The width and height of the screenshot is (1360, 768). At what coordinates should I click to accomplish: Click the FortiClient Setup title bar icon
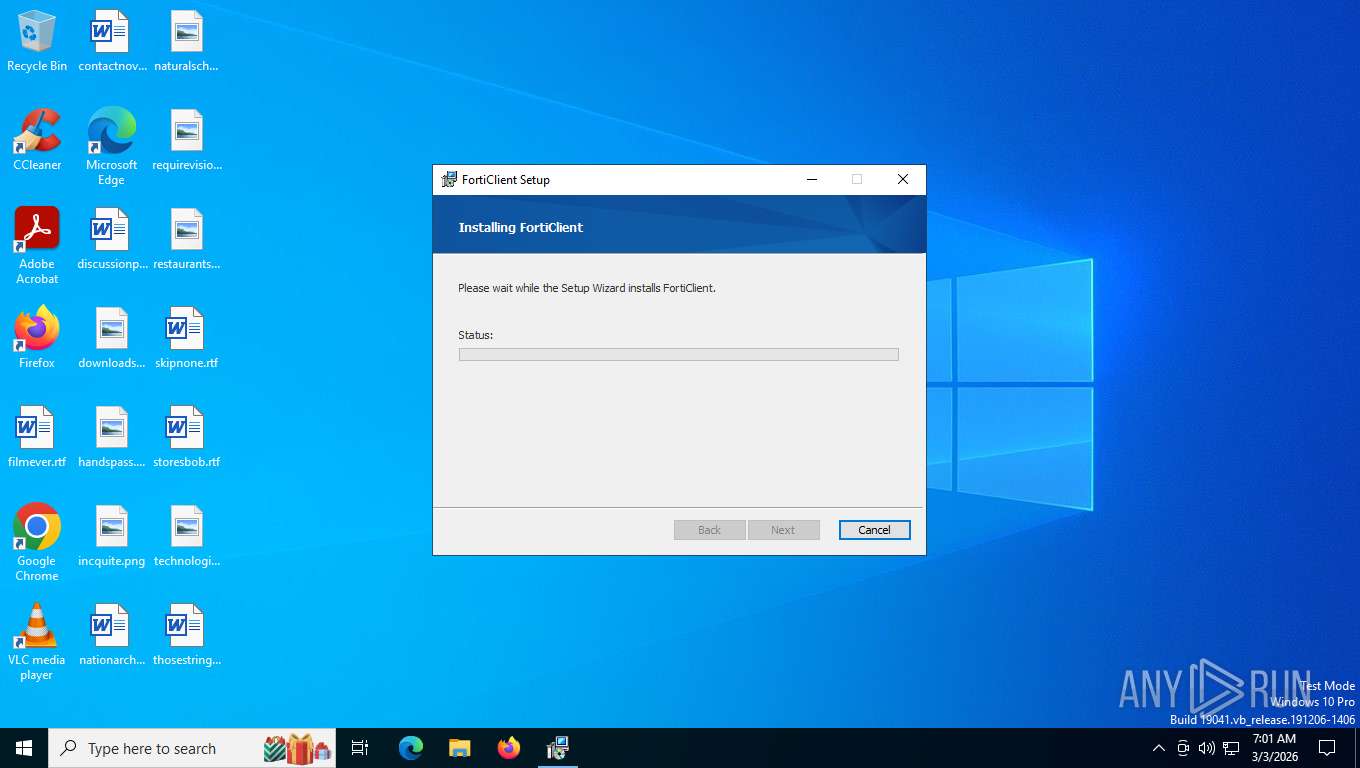click(x=450, y=180)
